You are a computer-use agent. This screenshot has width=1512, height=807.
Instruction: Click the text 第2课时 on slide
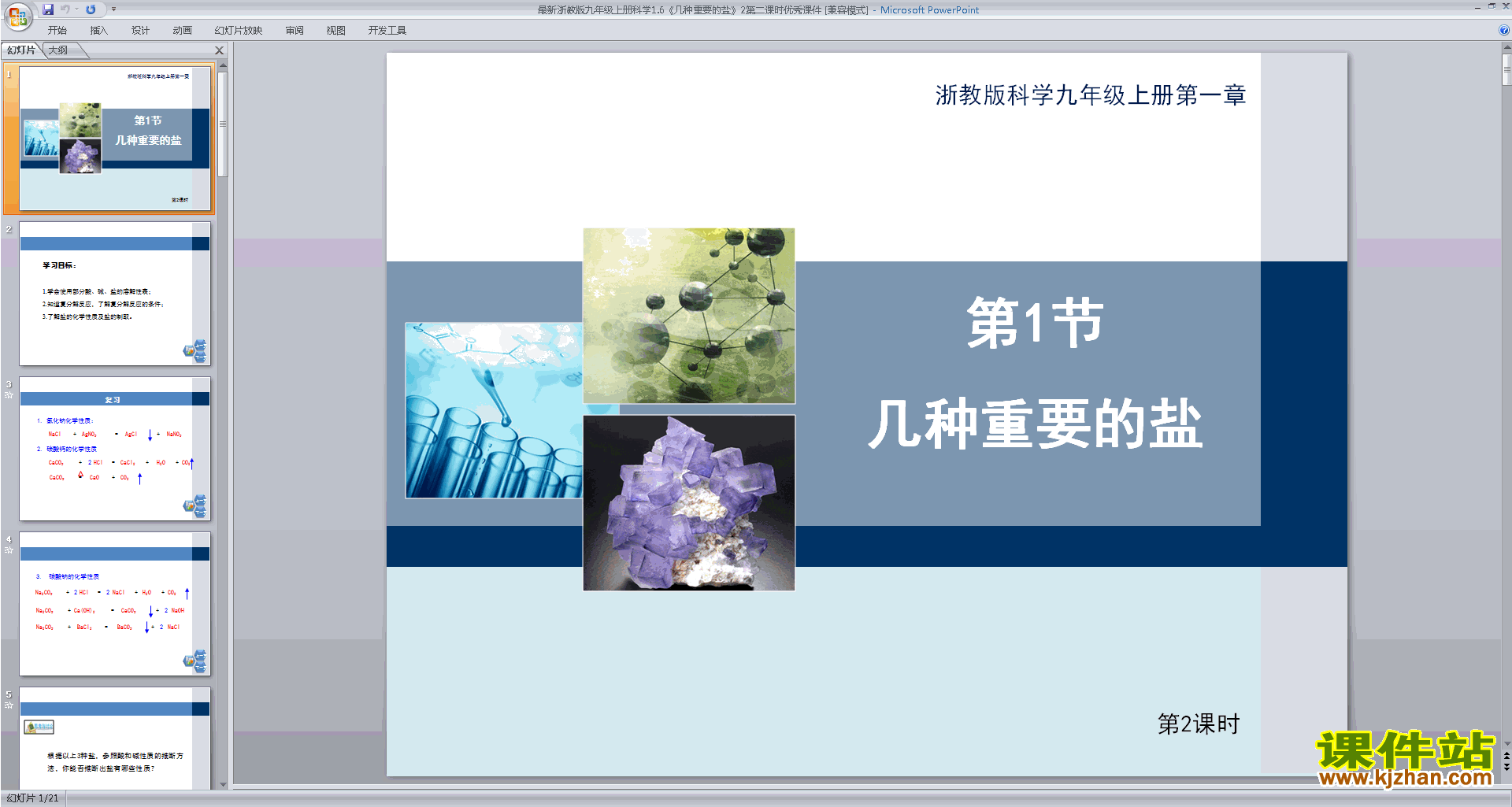point(1199,724)
